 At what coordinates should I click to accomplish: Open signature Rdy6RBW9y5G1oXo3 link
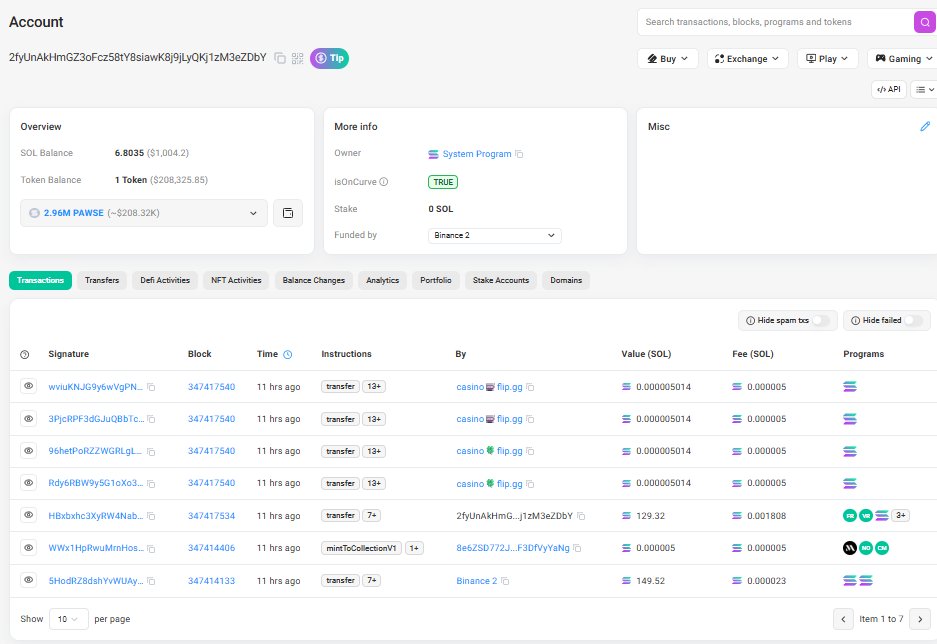[x=96, y=483]
